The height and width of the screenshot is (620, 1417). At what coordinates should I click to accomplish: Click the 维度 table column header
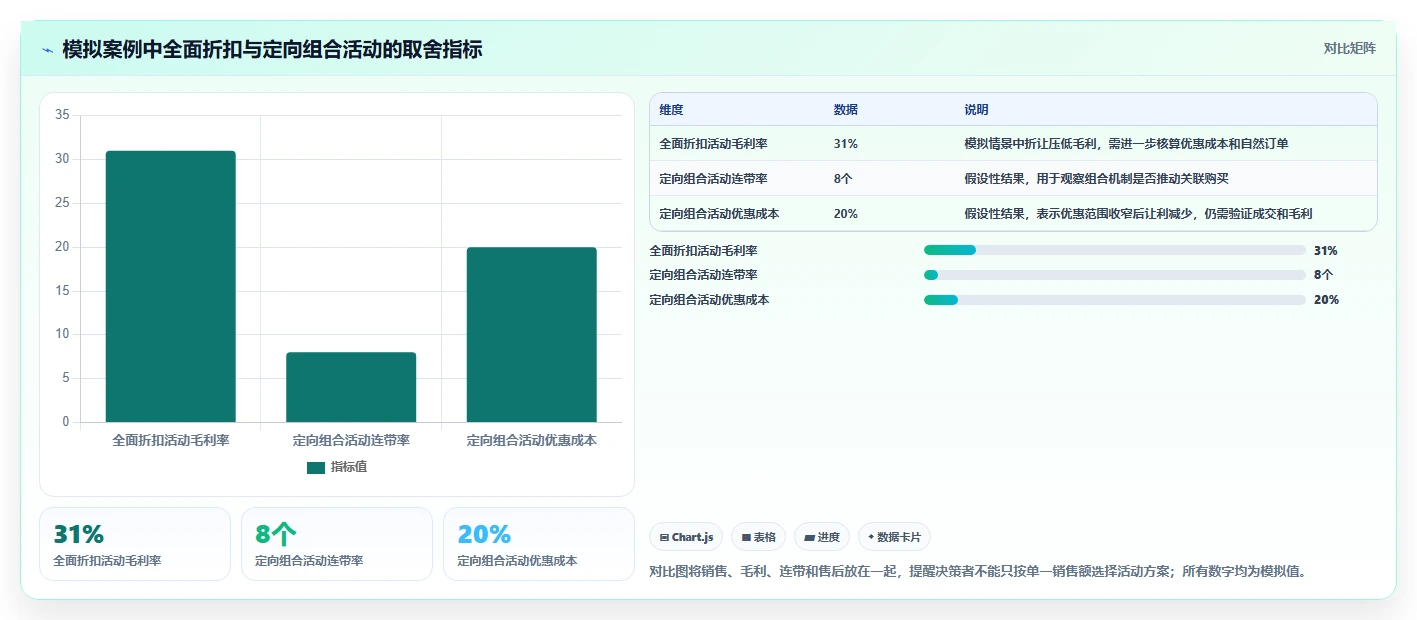pyautogui.click(x=671, y=110)
